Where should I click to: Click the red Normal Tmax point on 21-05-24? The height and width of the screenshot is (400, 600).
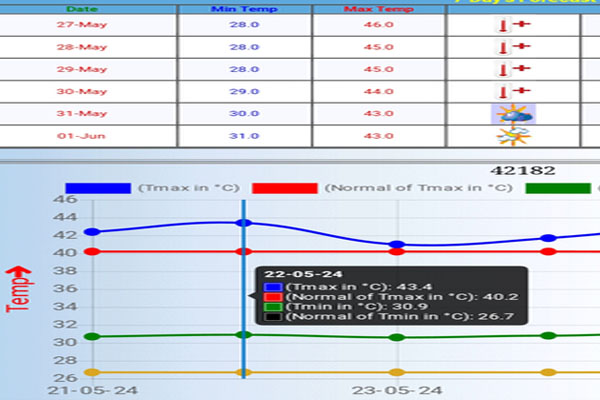coord(92,251)
